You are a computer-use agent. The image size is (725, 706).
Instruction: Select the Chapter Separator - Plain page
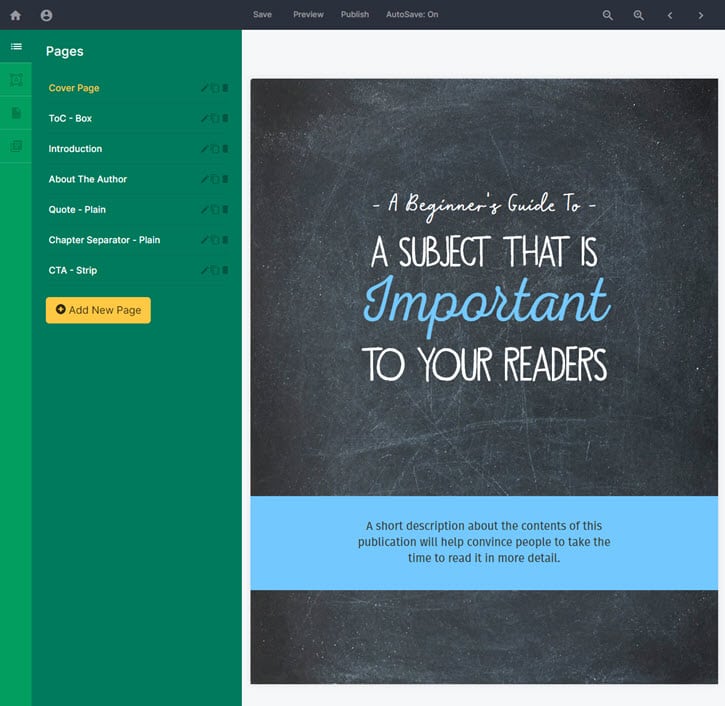104,240
